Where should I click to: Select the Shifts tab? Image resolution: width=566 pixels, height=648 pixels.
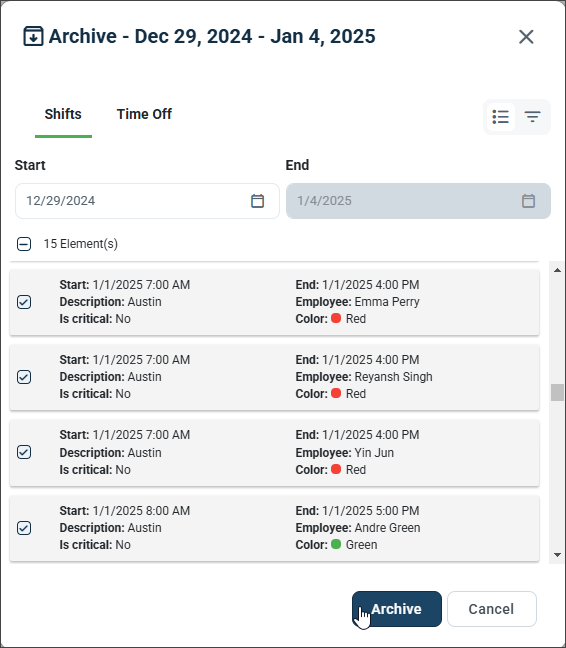[x=63, y=114]
